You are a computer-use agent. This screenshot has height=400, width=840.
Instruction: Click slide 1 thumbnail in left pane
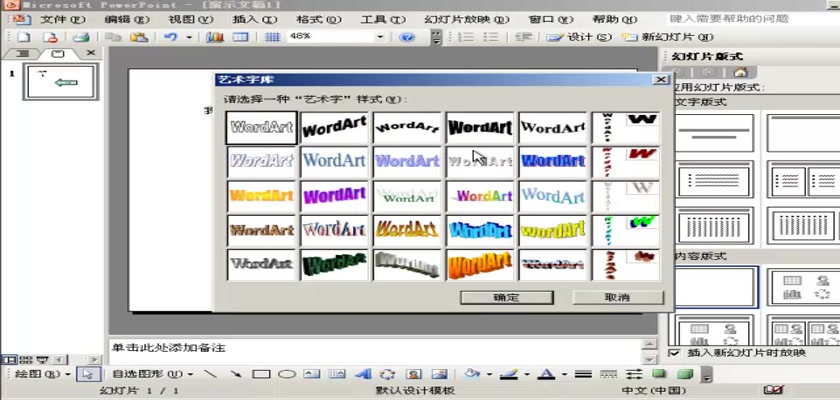[x=61, y=82]
